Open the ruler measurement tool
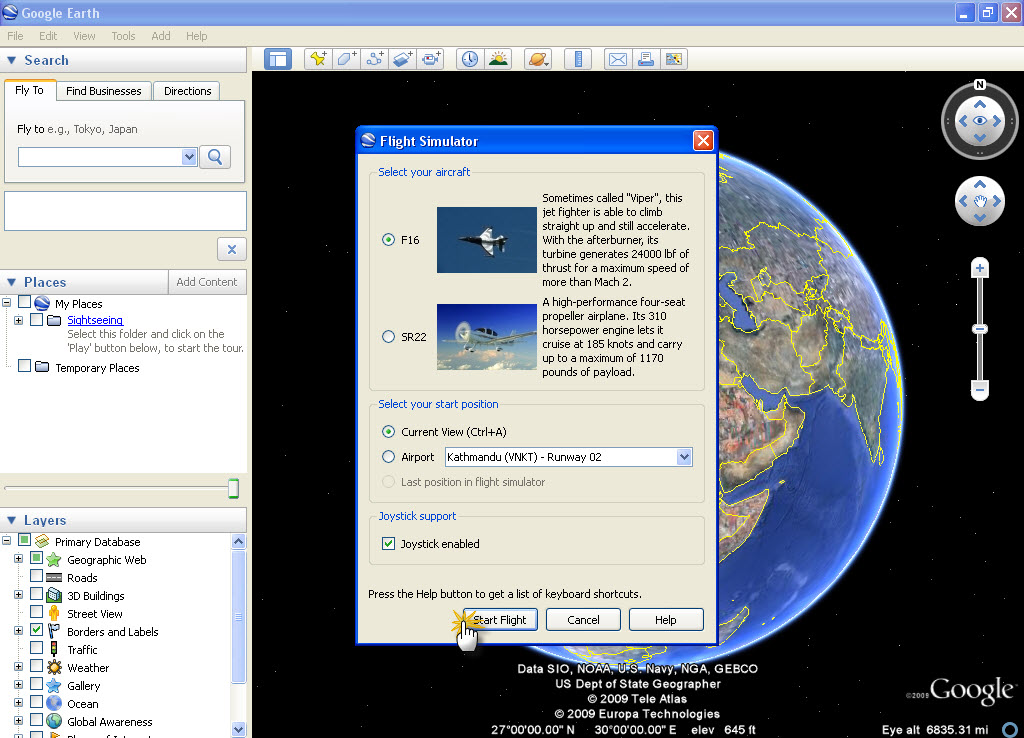The height and width of the screenshot is (738, 1024). tap(578, 59)
